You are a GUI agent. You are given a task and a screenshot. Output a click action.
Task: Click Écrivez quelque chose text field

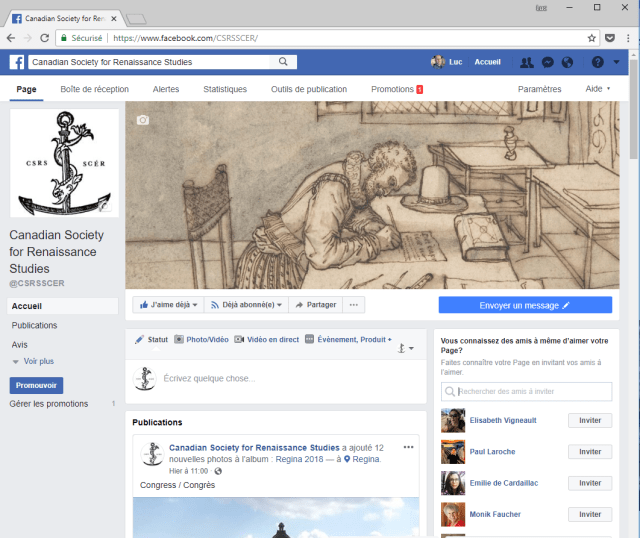tap(209, 378)
